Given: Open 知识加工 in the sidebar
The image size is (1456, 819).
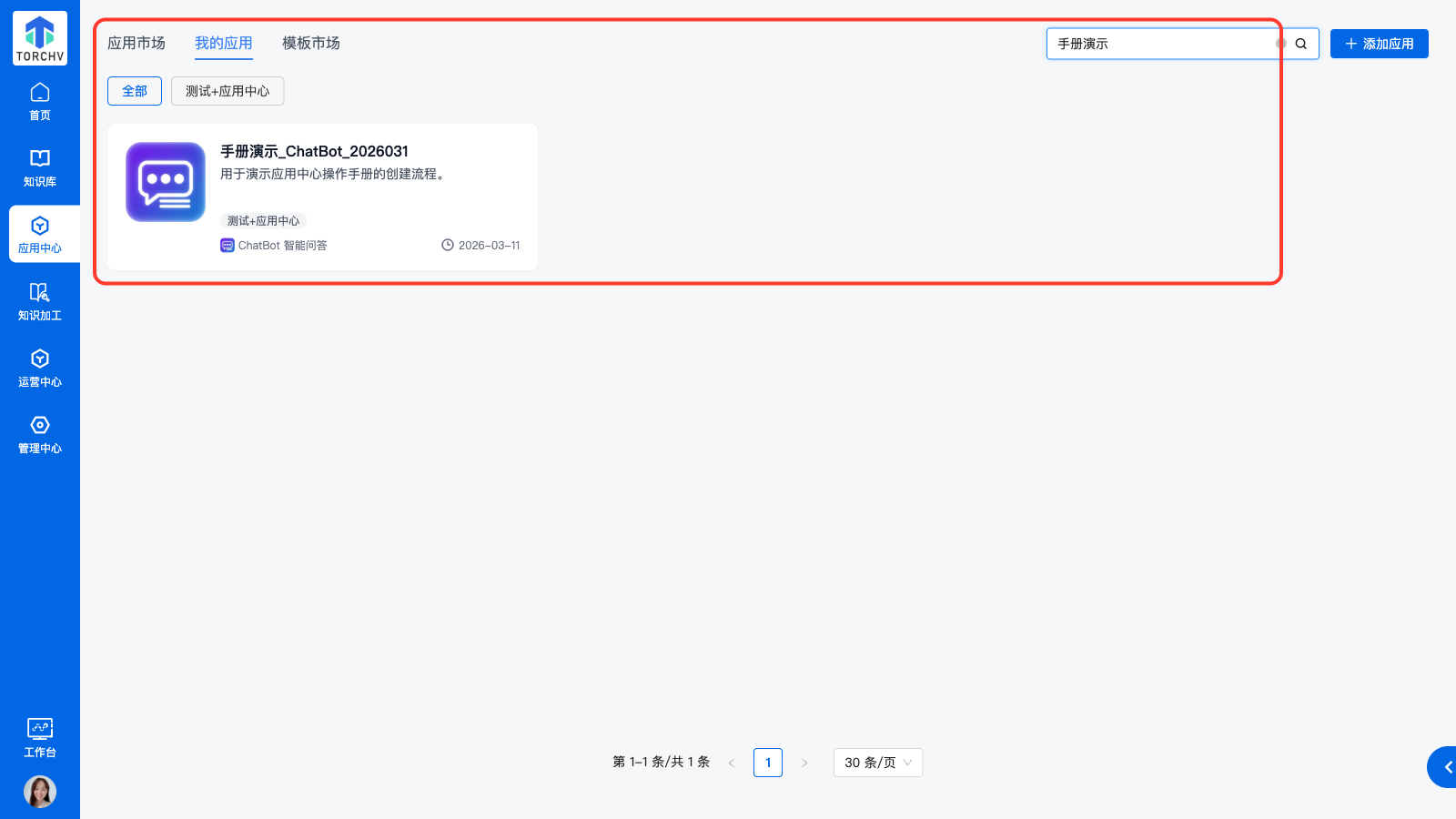Looking at the screenshot, I should coord(40,302).
